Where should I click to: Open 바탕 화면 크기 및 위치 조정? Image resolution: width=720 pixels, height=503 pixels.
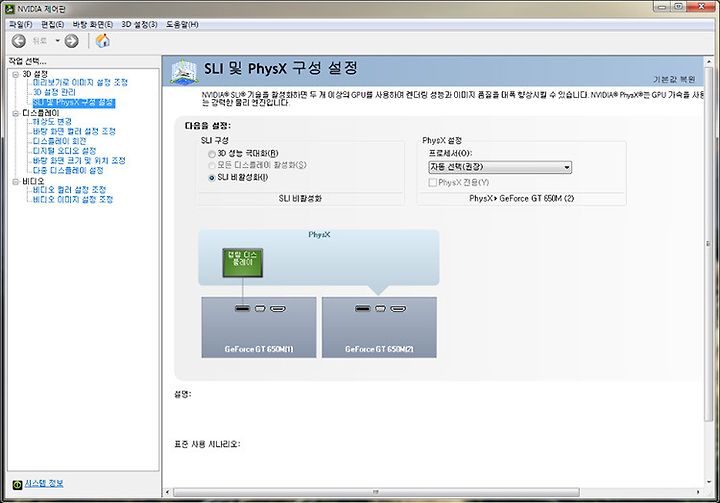pos(79,161)
